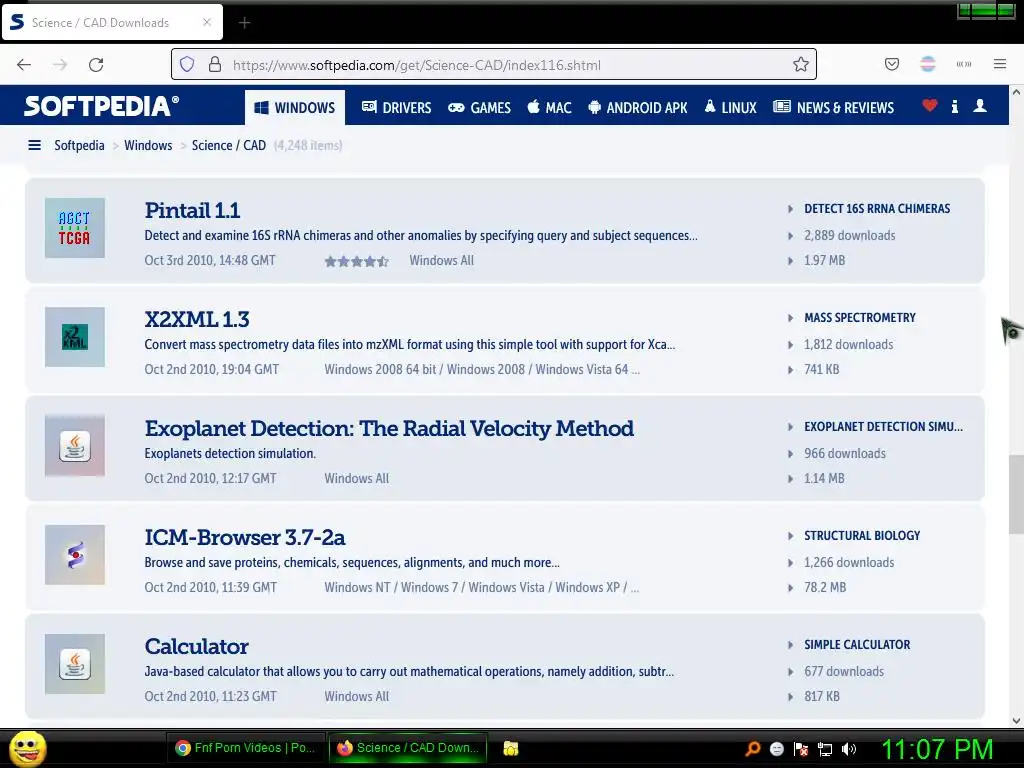Reload the page with the refresh icon

click(96, 65)
